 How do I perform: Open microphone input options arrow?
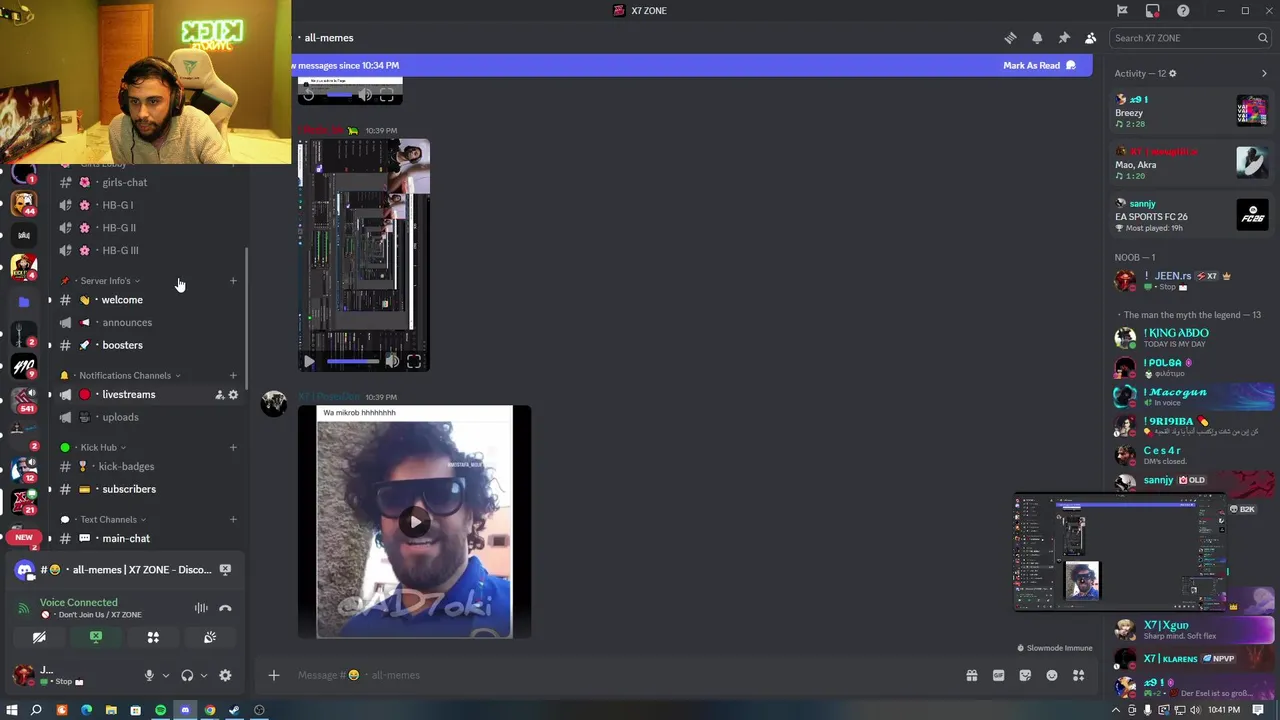coord(166,676)
